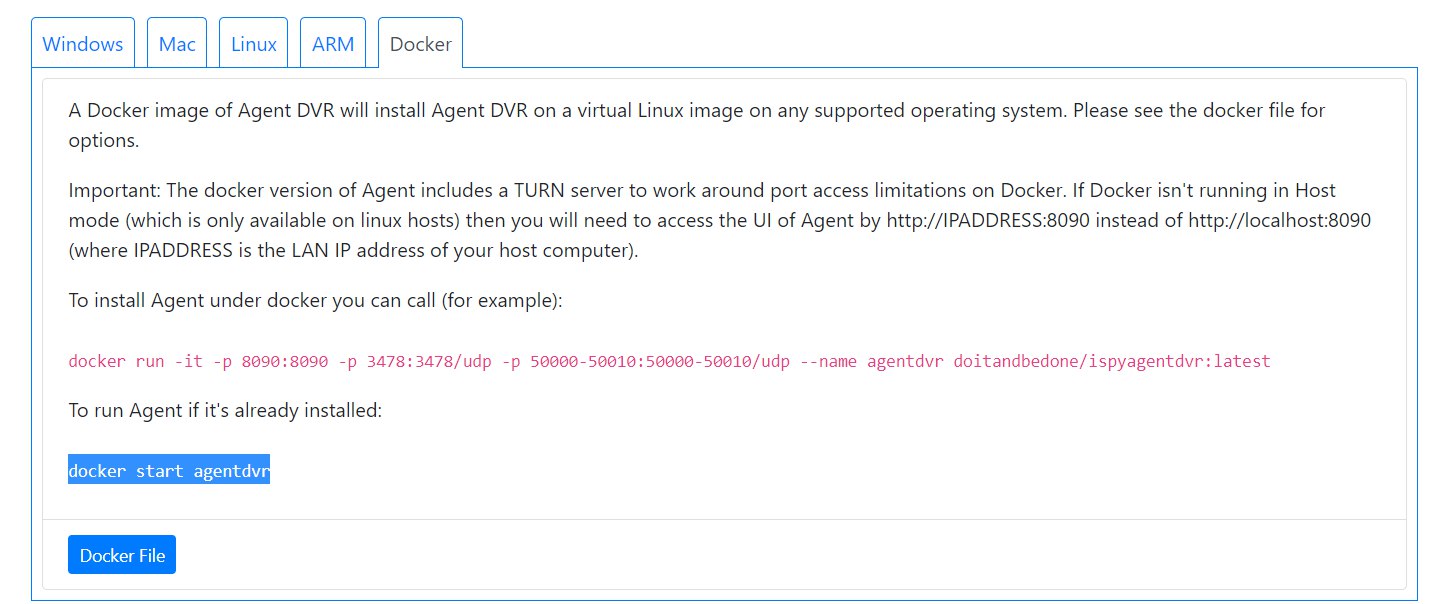1442x604 pixels.
Task: Click the 'To run Agent if it's already installed' text
Action: 225,410
